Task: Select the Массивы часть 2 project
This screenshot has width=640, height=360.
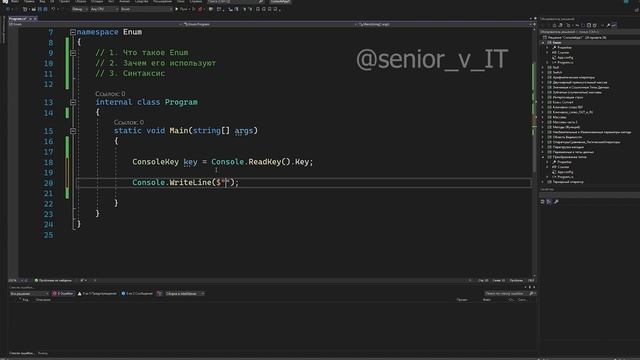Action: [564, 122]
